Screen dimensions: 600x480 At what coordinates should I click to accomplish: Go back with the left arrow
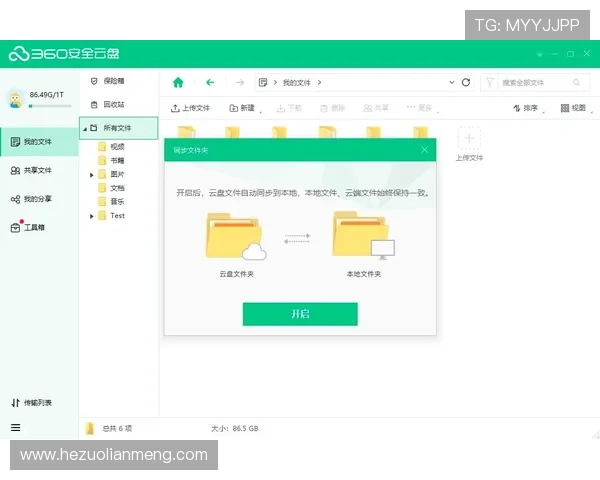pyautogui.click(x=210, y=82)
